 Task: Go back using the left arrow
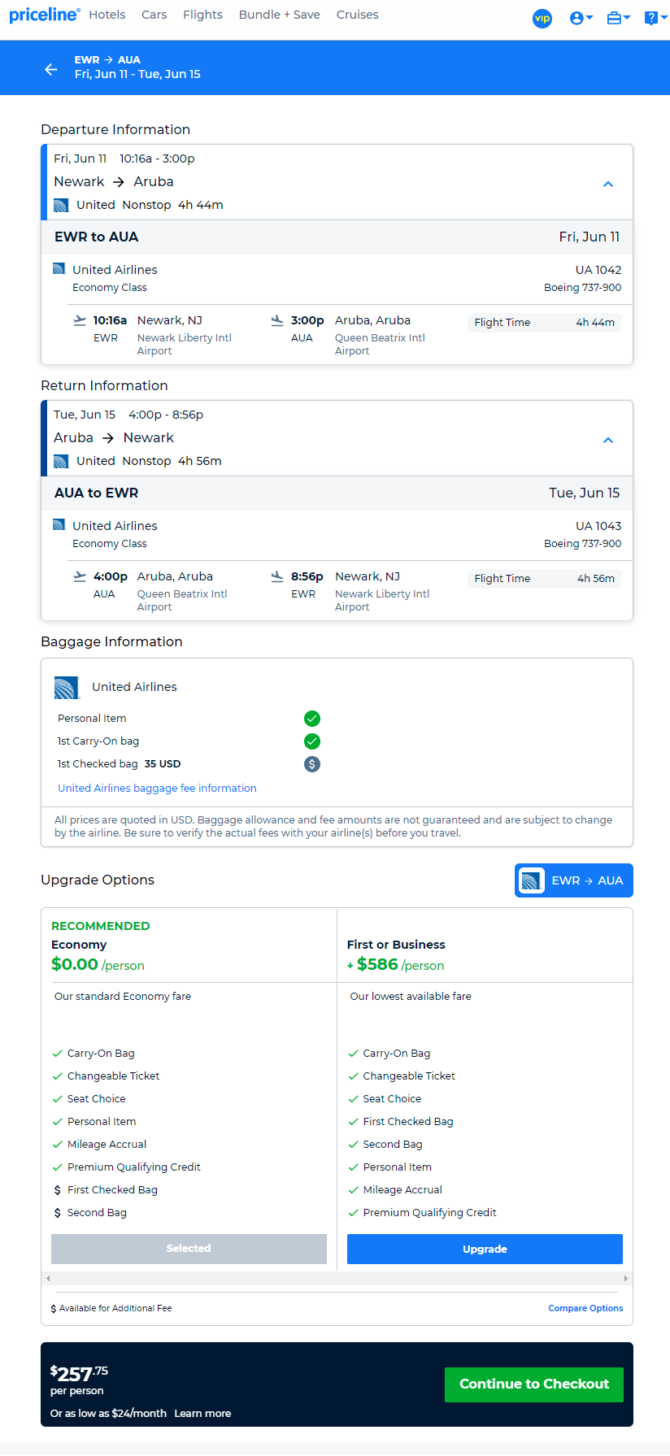(51, 69)
